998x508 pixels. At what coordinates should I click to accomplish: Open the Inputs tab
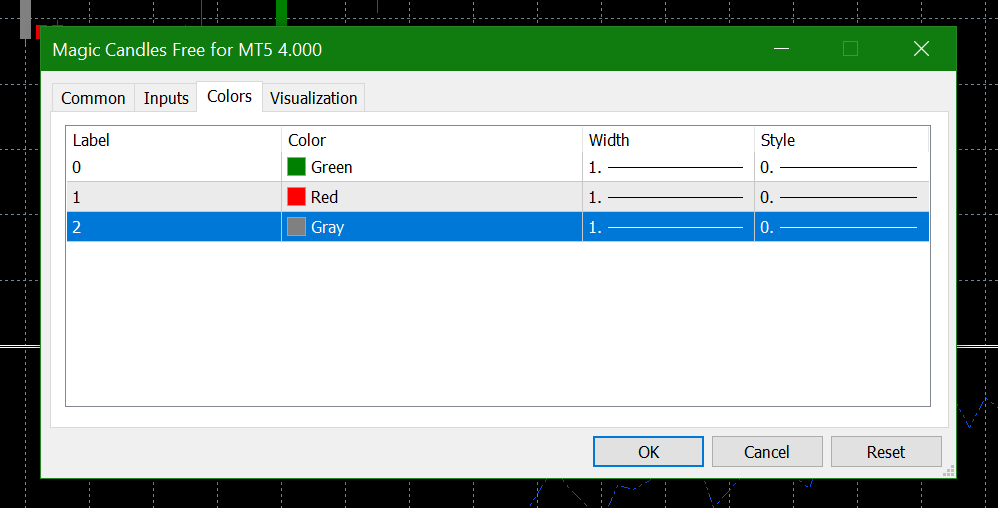(166, 98)
